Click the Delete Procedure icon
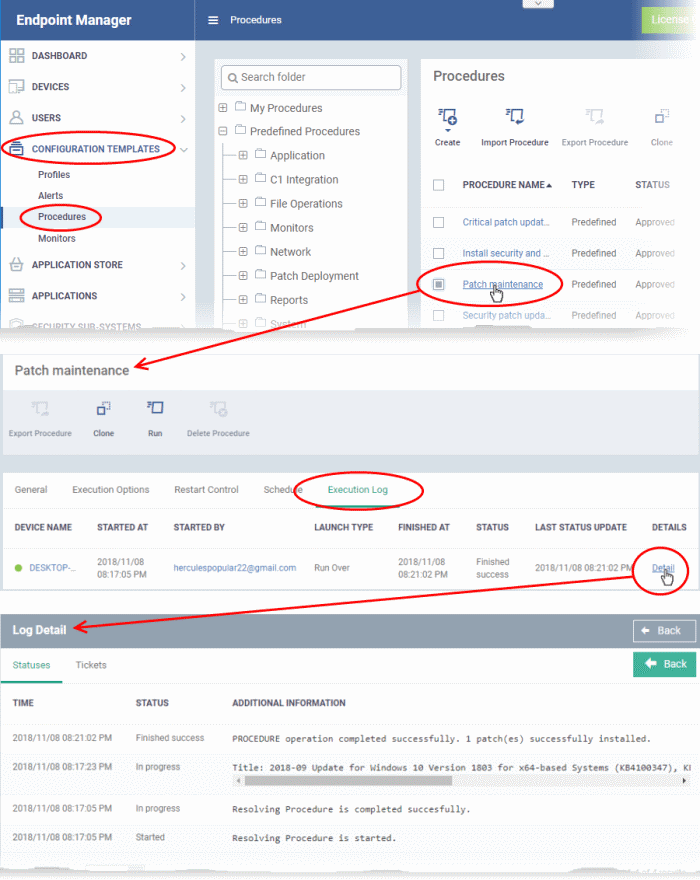 (218, 408)
